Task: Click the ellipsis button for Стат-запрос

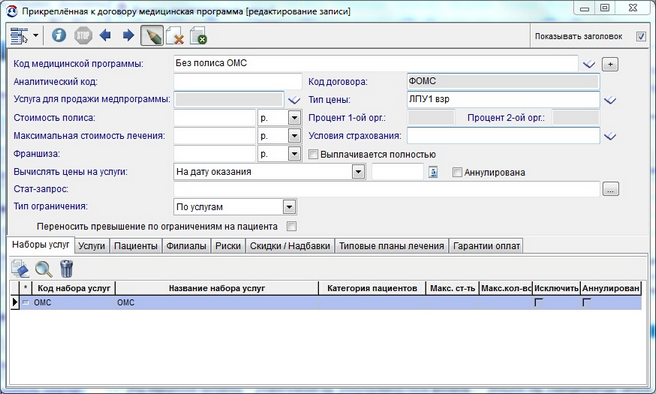Action: click(x=610, y=189)
